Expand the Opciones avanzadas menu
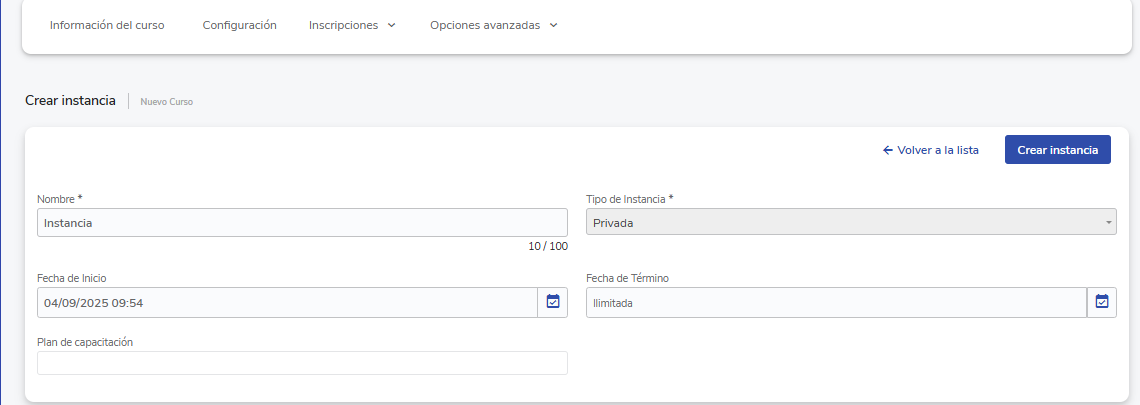This screenshot has height=405, width=1140. click(485, 26)
